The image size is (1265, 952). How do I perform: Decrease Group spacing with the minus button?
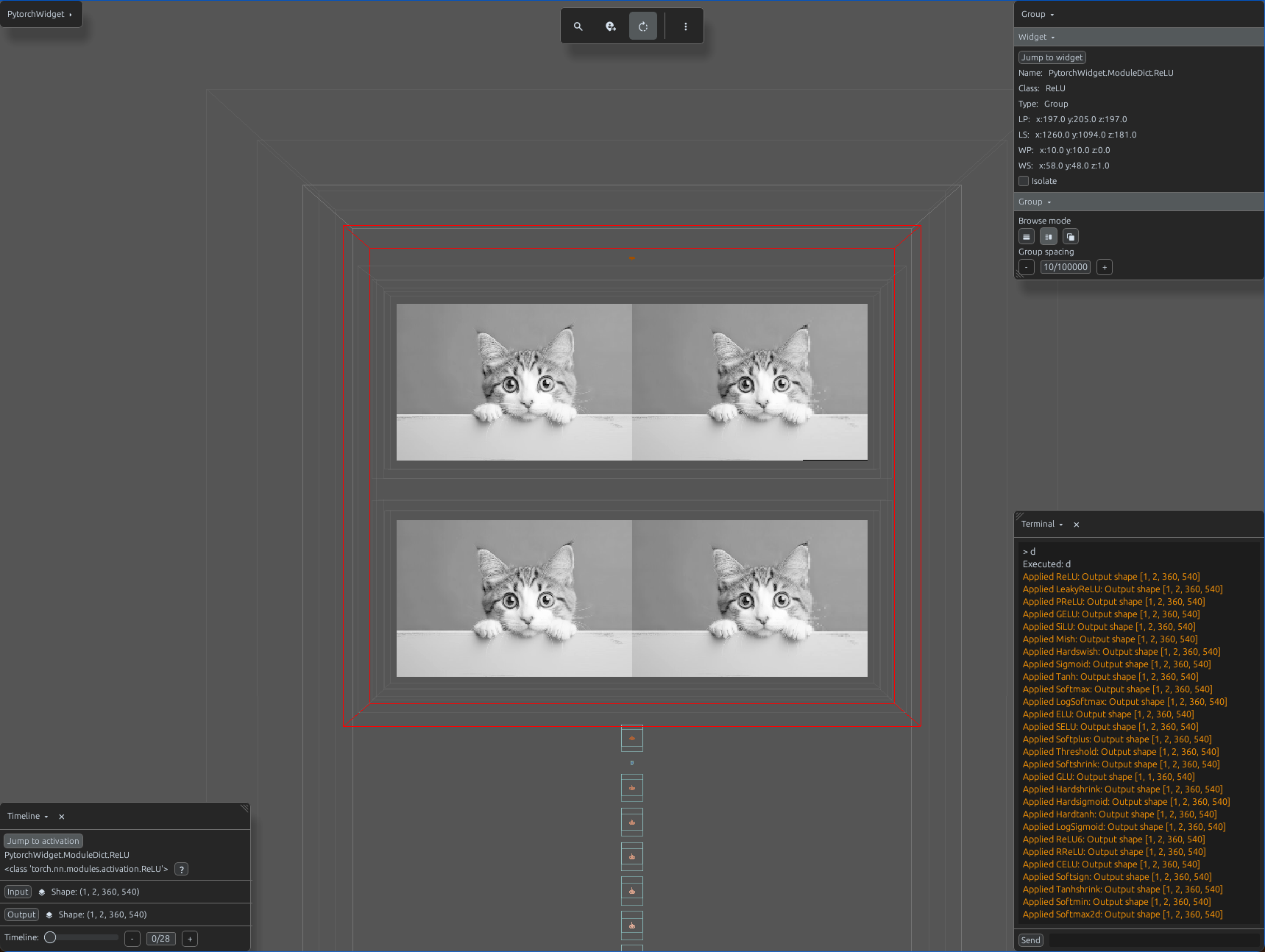1027,267
